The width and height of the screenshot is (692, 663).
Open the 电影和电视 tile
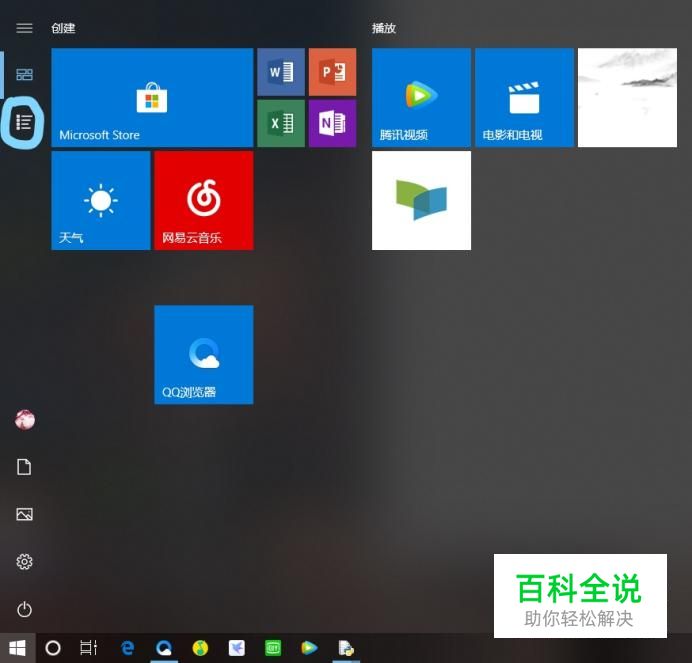click(x=525, y=98)
